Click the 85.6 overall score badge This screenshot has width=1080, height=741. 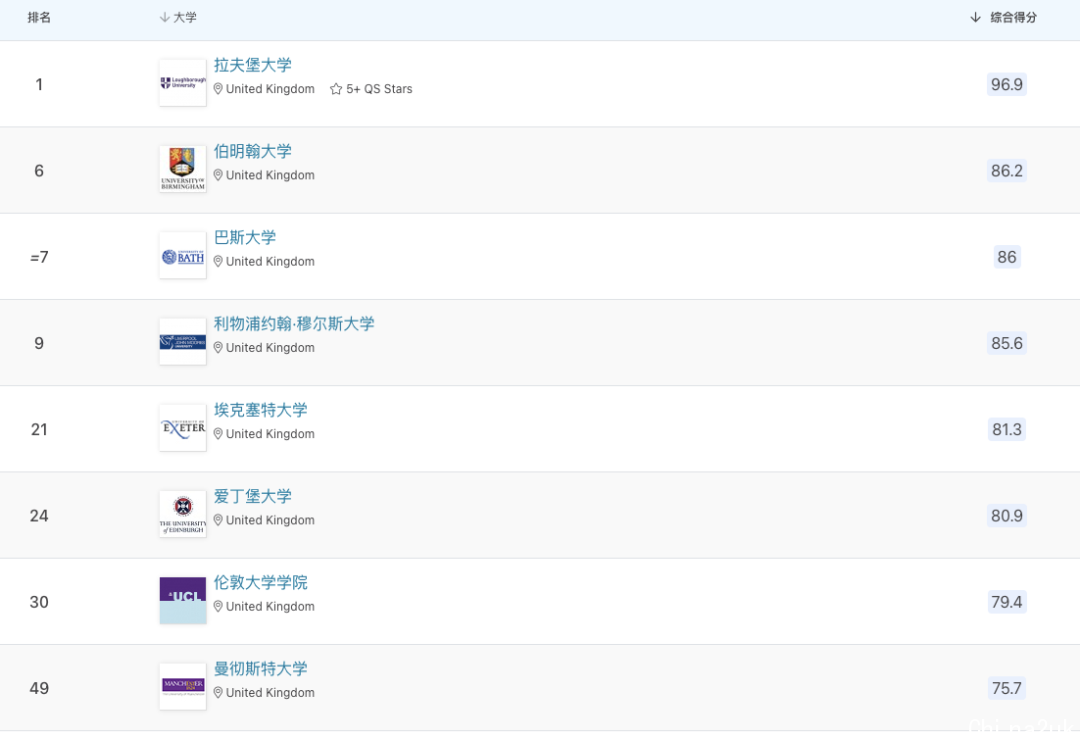click(1006, 343)
